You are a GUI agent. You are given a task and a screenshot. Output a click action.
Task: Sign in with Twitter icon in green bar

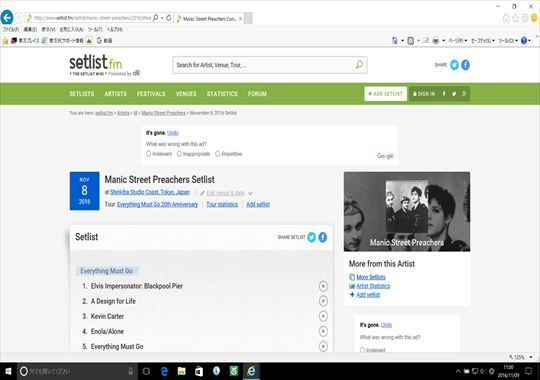click(454, 94)
